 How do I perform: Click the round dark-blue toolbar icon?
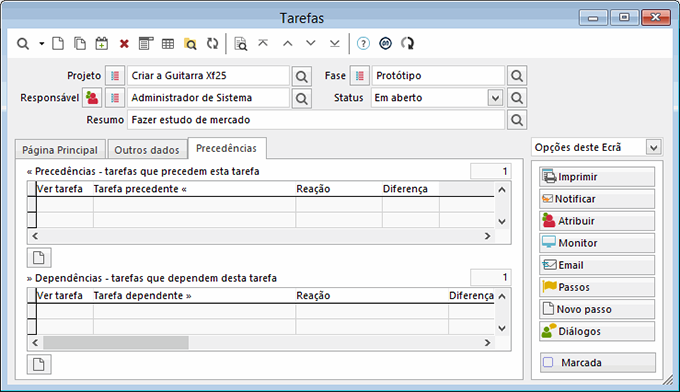386,43
